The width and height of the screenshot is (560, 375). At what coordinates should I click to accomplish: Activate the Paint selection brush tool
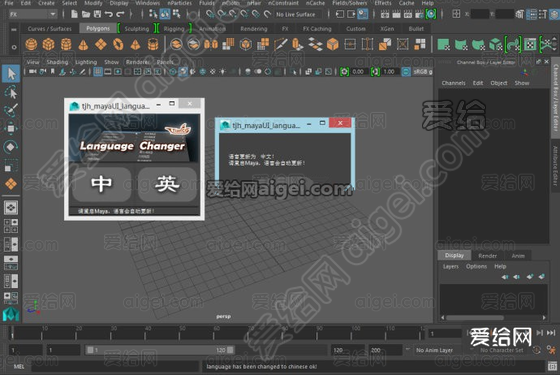(11, 110)
